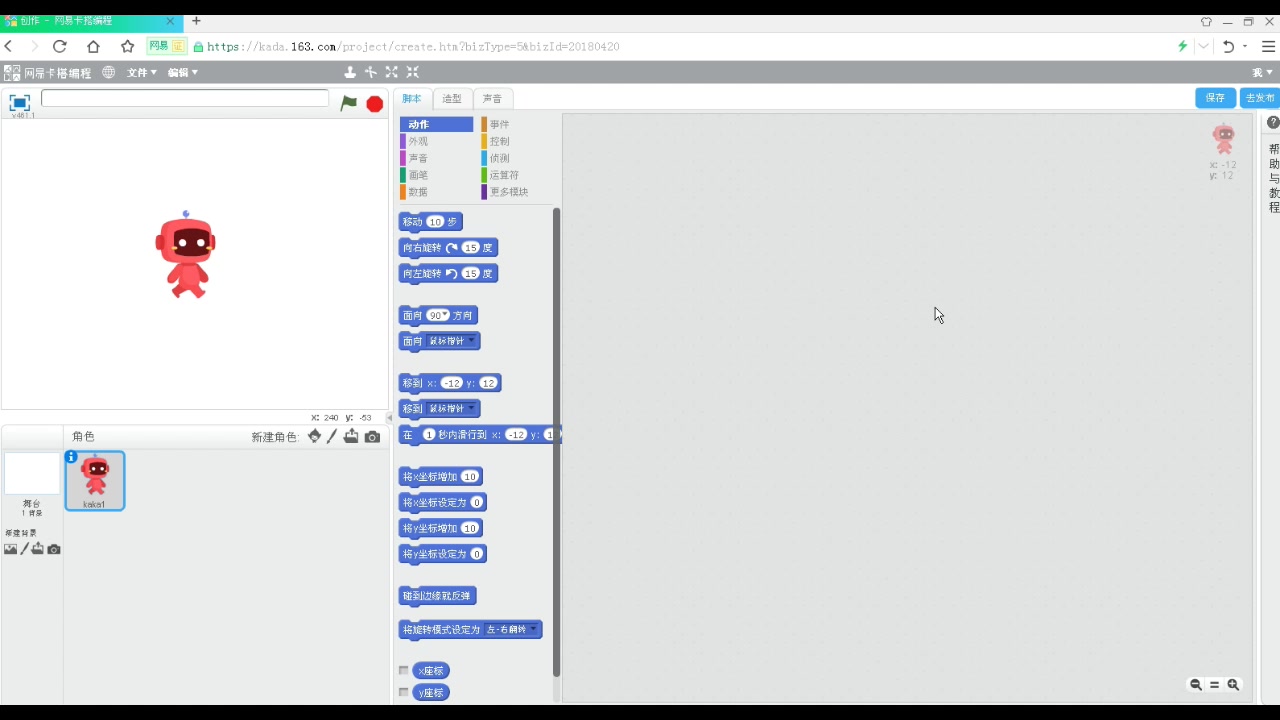Open the sprite library from 新建角色

click(x=314, y=437)
